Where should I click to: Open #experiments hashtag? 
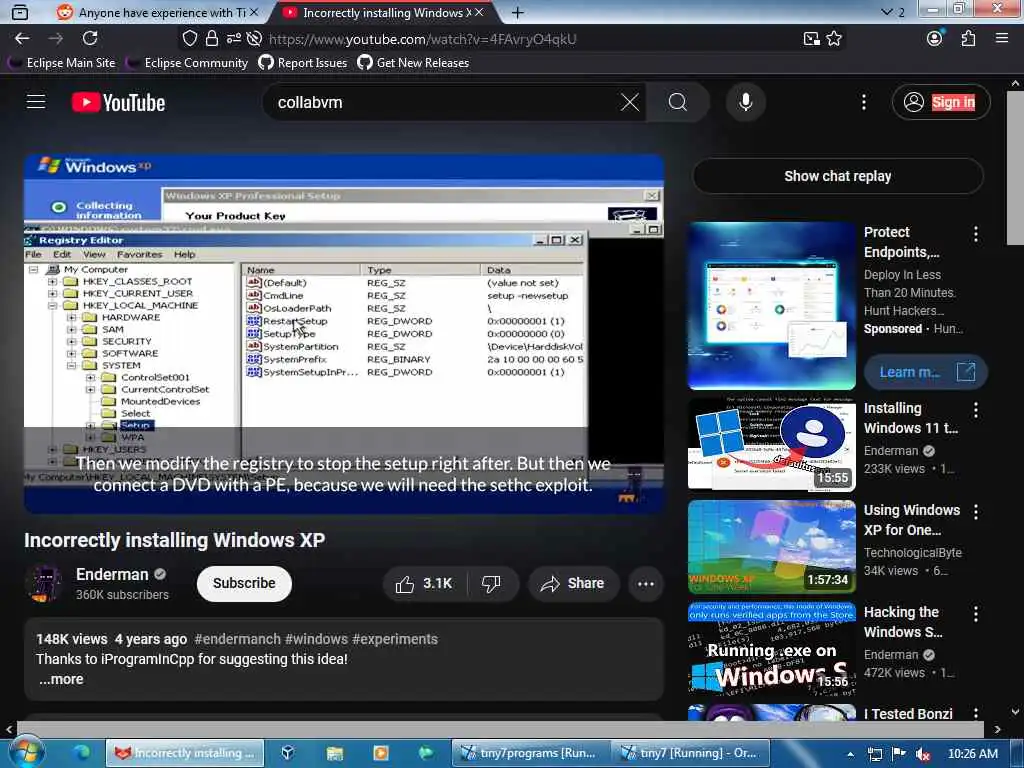click(x=394, y=639)
